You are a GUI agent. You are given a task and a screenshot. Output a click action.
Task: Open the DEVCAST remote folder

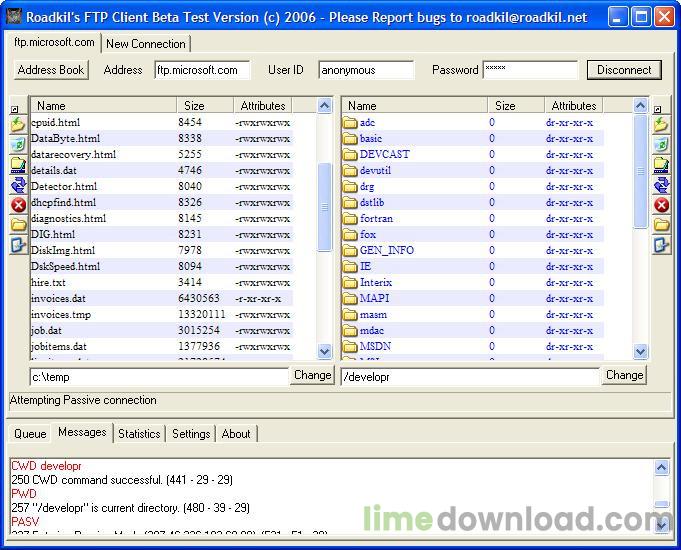[384, 154]
